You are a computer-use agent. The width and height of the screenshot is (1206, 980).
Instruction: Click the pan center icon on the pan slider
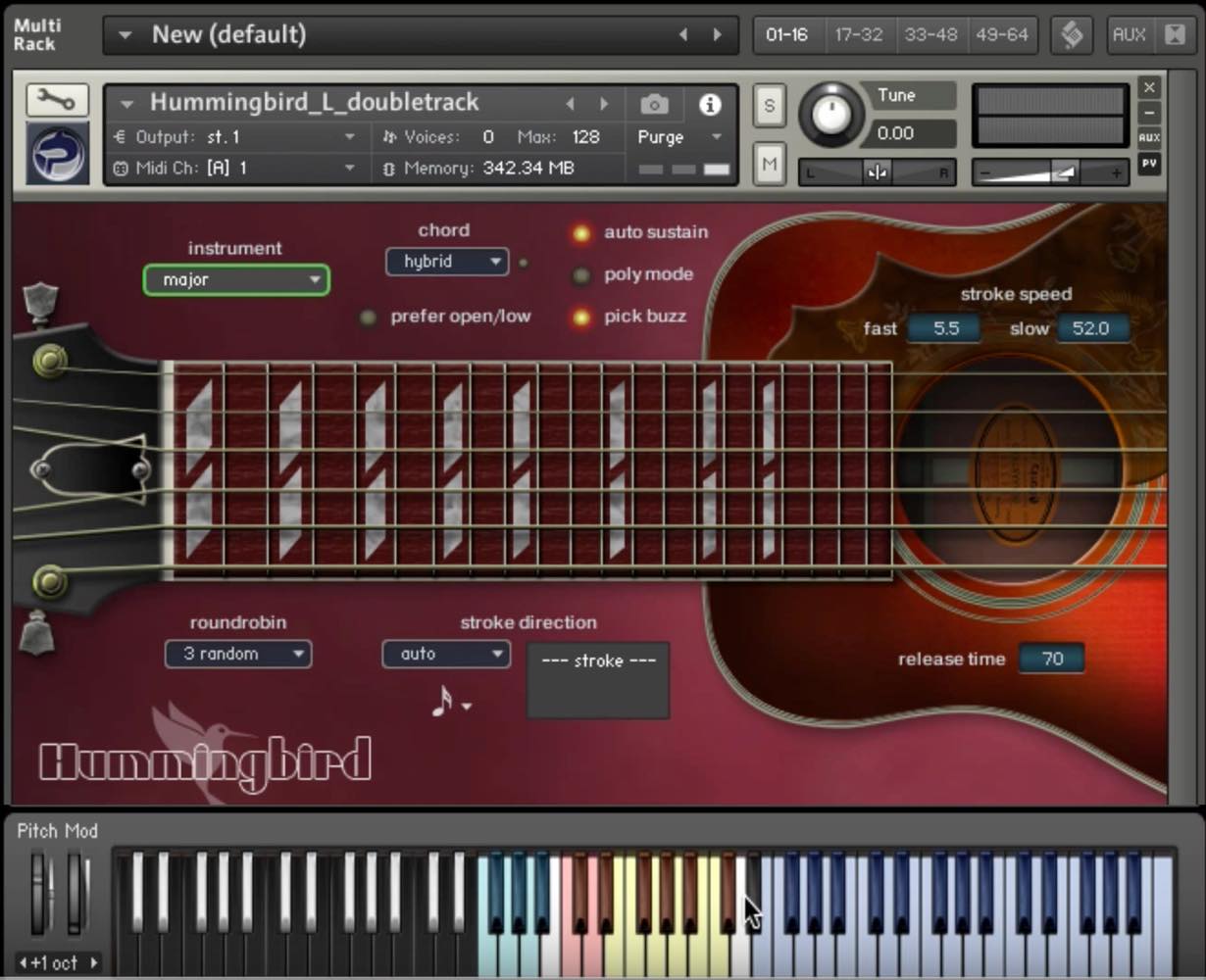click(x=877, y=172)
